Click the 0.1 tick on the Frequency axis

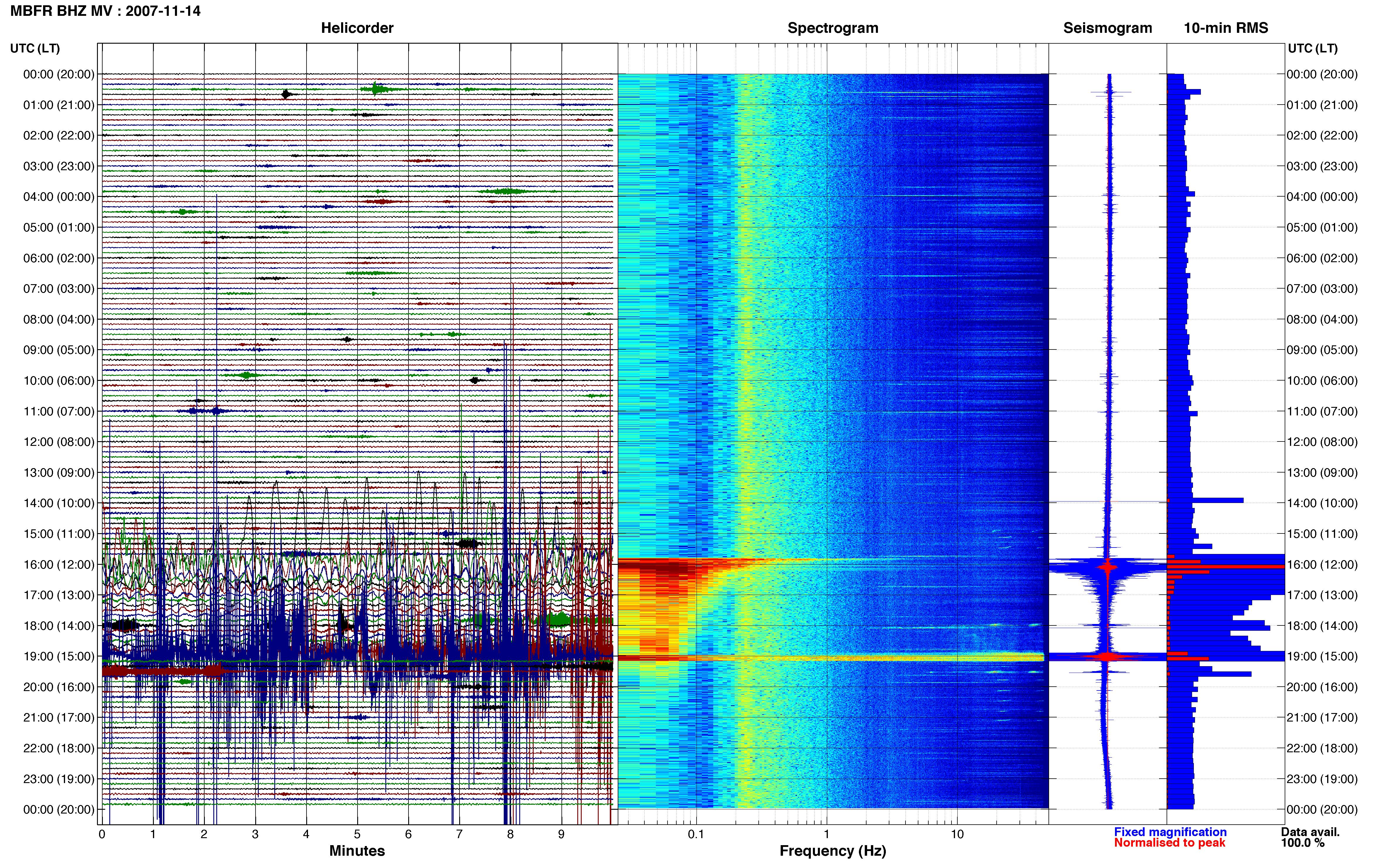[696, 835]
